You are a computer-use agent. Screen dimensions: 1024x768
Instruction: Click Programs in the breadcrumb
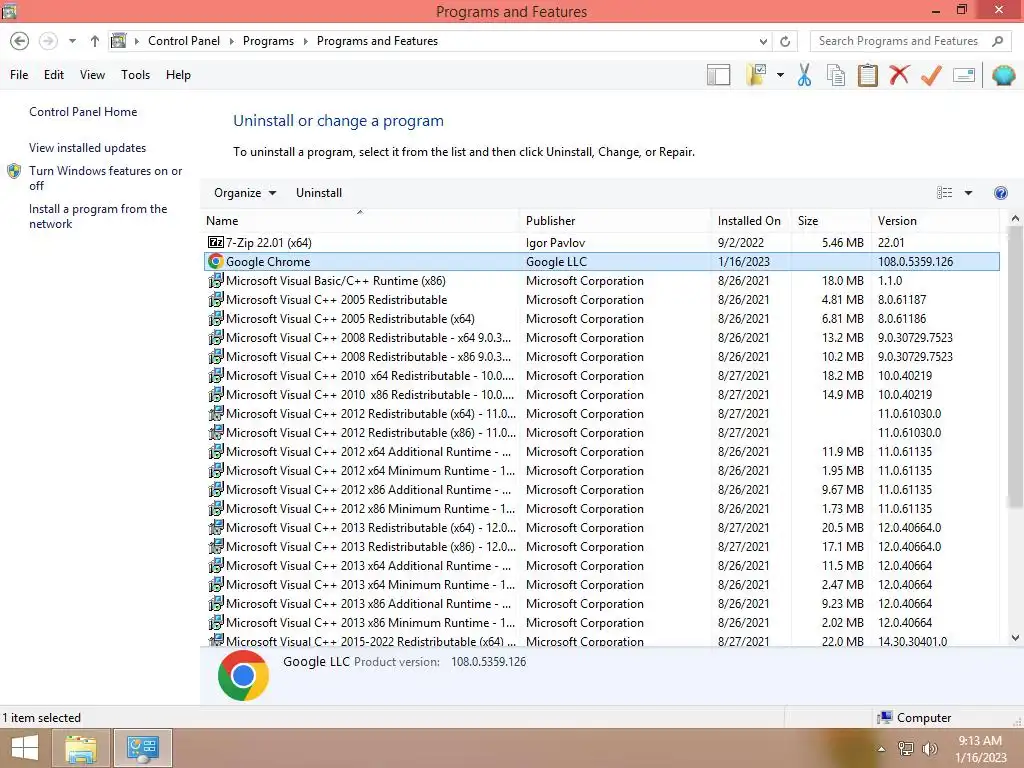tap(268, 41)
